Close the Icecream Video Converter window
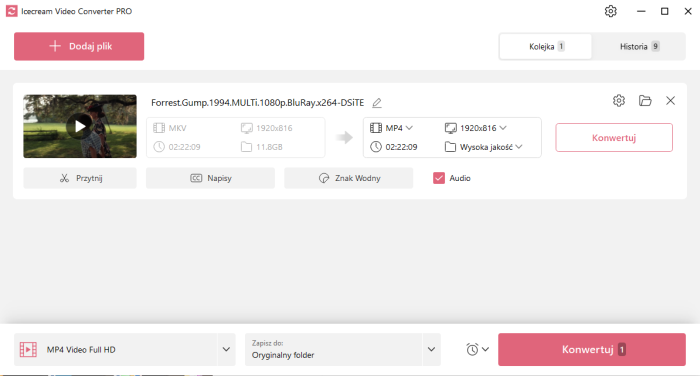Viewport: 700px width, 376px height. click(x=688, y=11)
